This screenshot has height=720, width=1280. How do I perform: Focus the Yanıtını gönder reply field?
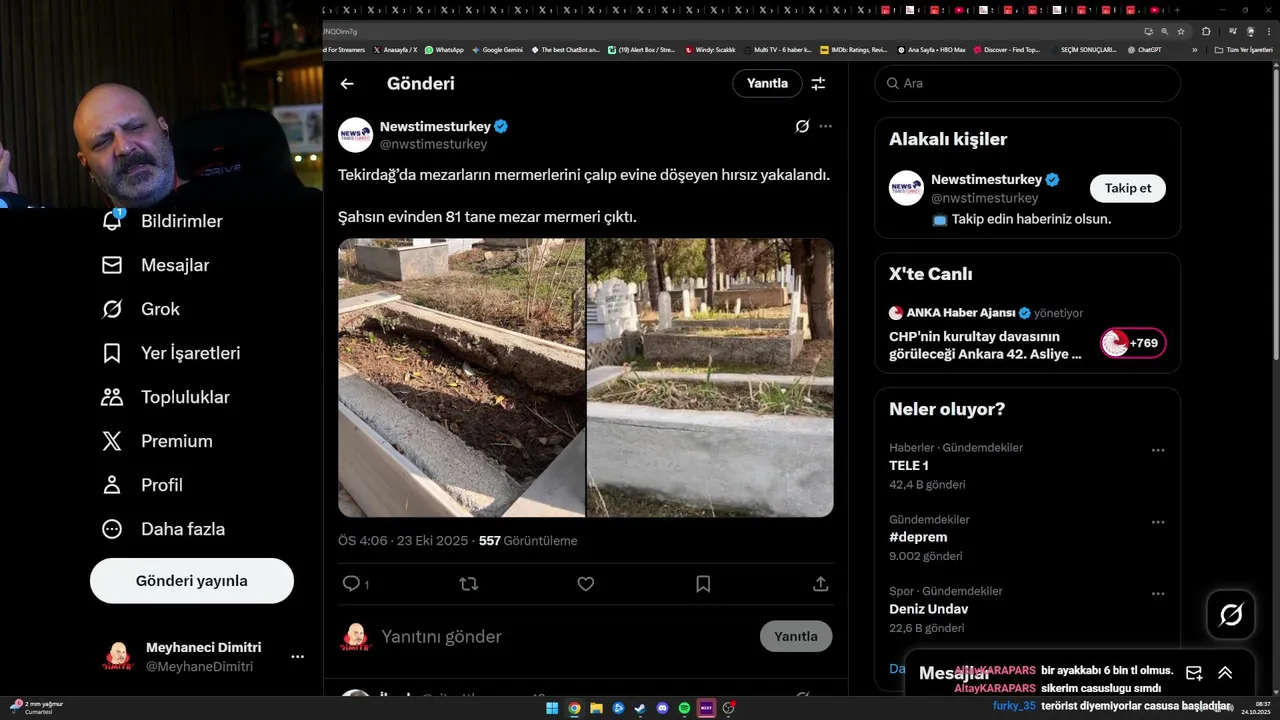pos(565,636)
